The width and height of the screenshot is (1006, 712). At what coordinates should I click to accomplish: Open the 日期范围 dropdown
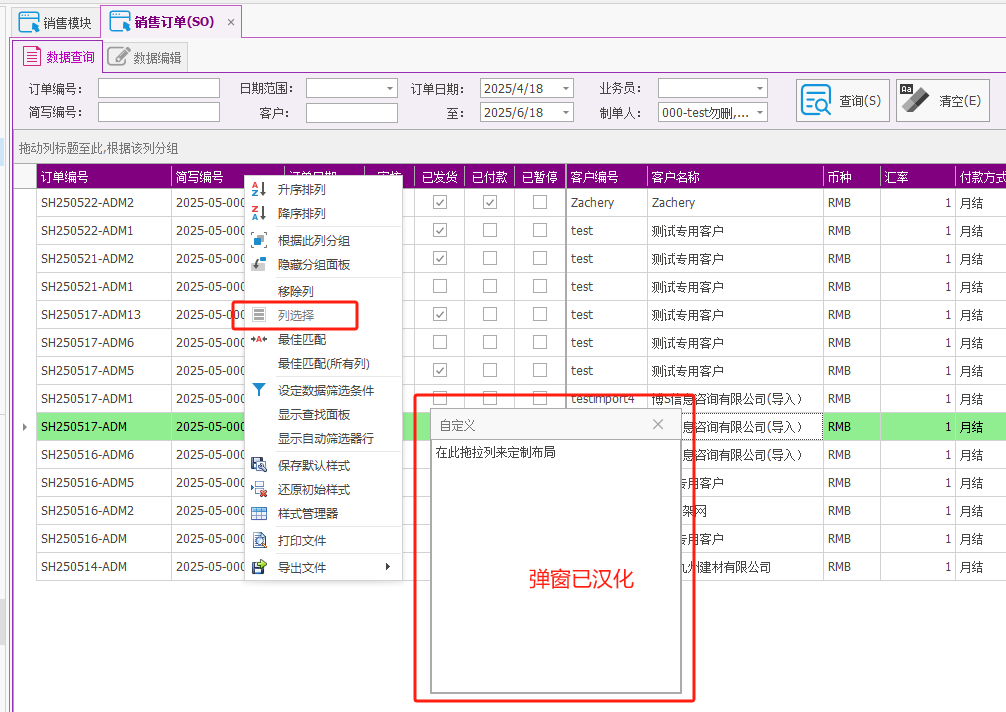tap(389, 88)
